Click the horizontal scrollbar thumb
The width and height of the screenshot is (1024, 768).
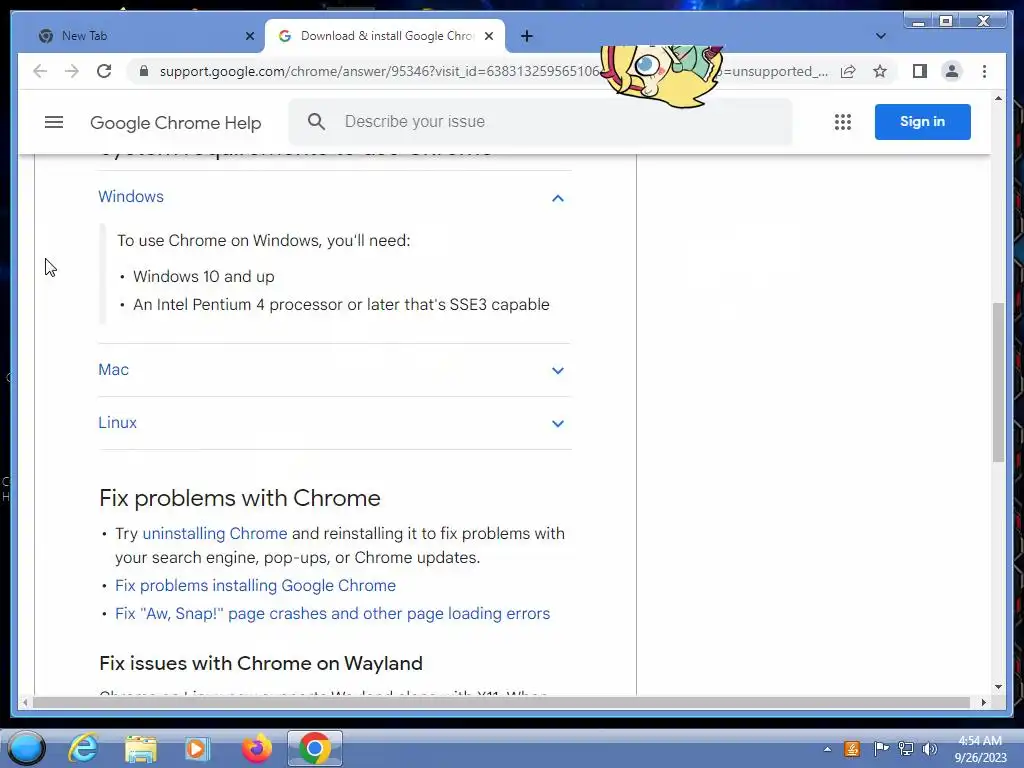501,703
